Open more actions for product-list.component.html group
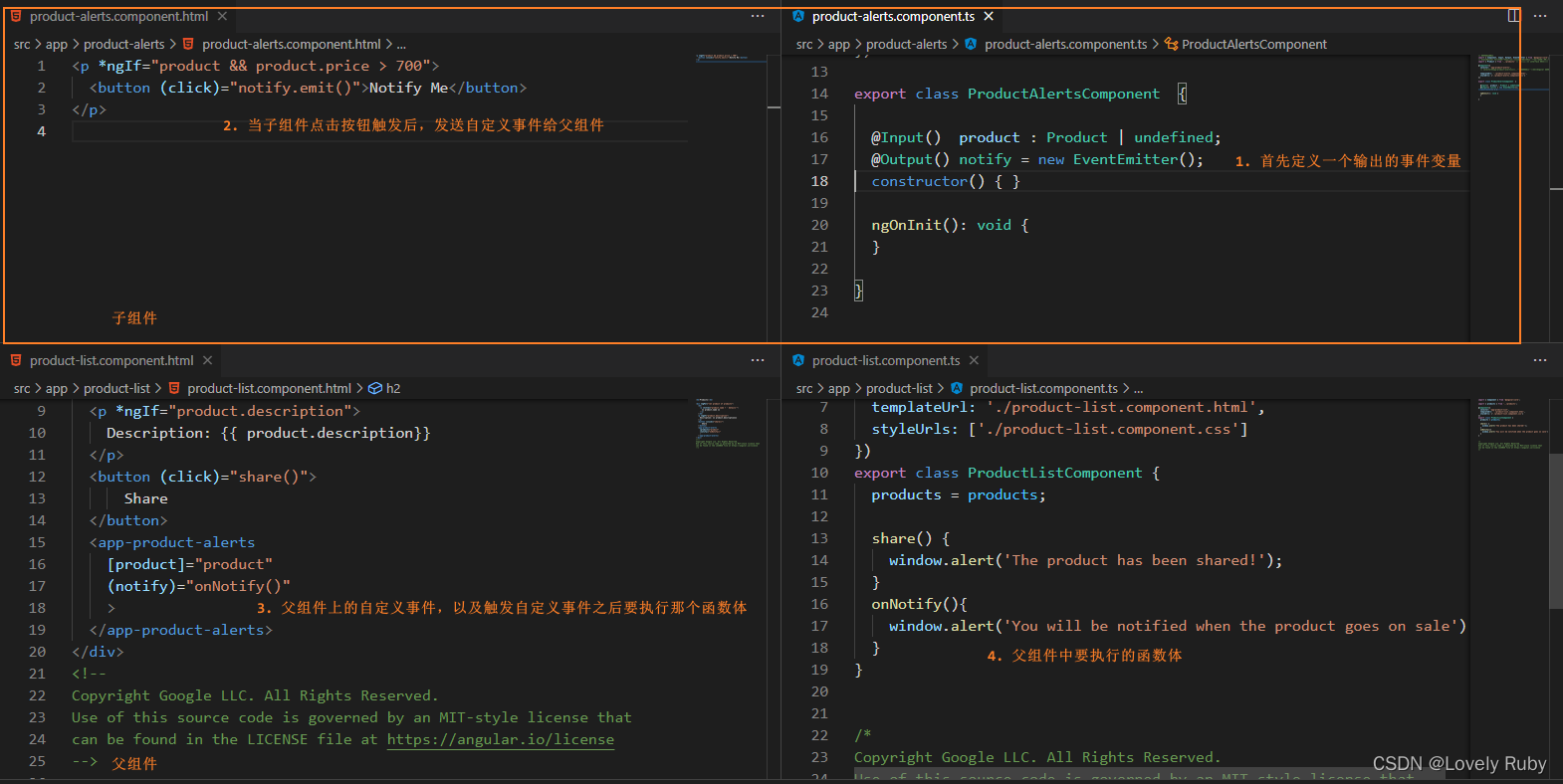This screenshot has height=784, width=1563. pos(758,360)
